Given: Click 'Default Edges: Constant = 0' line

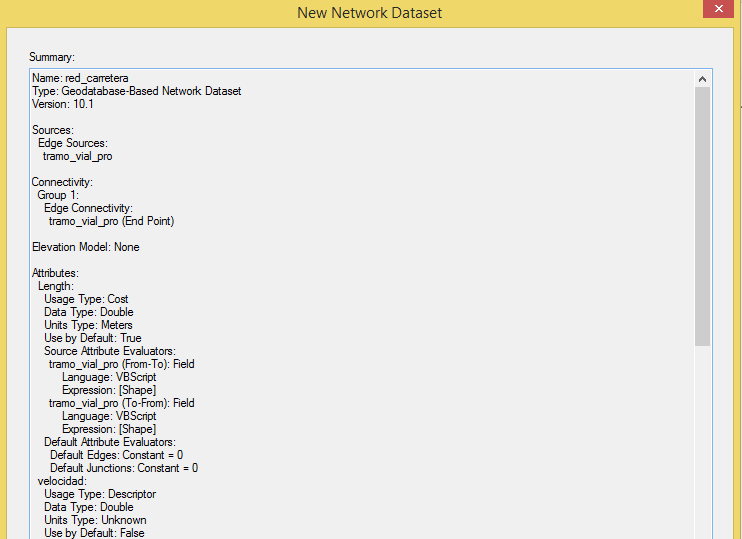Looking at the screenshot, I should coord(116,455).
